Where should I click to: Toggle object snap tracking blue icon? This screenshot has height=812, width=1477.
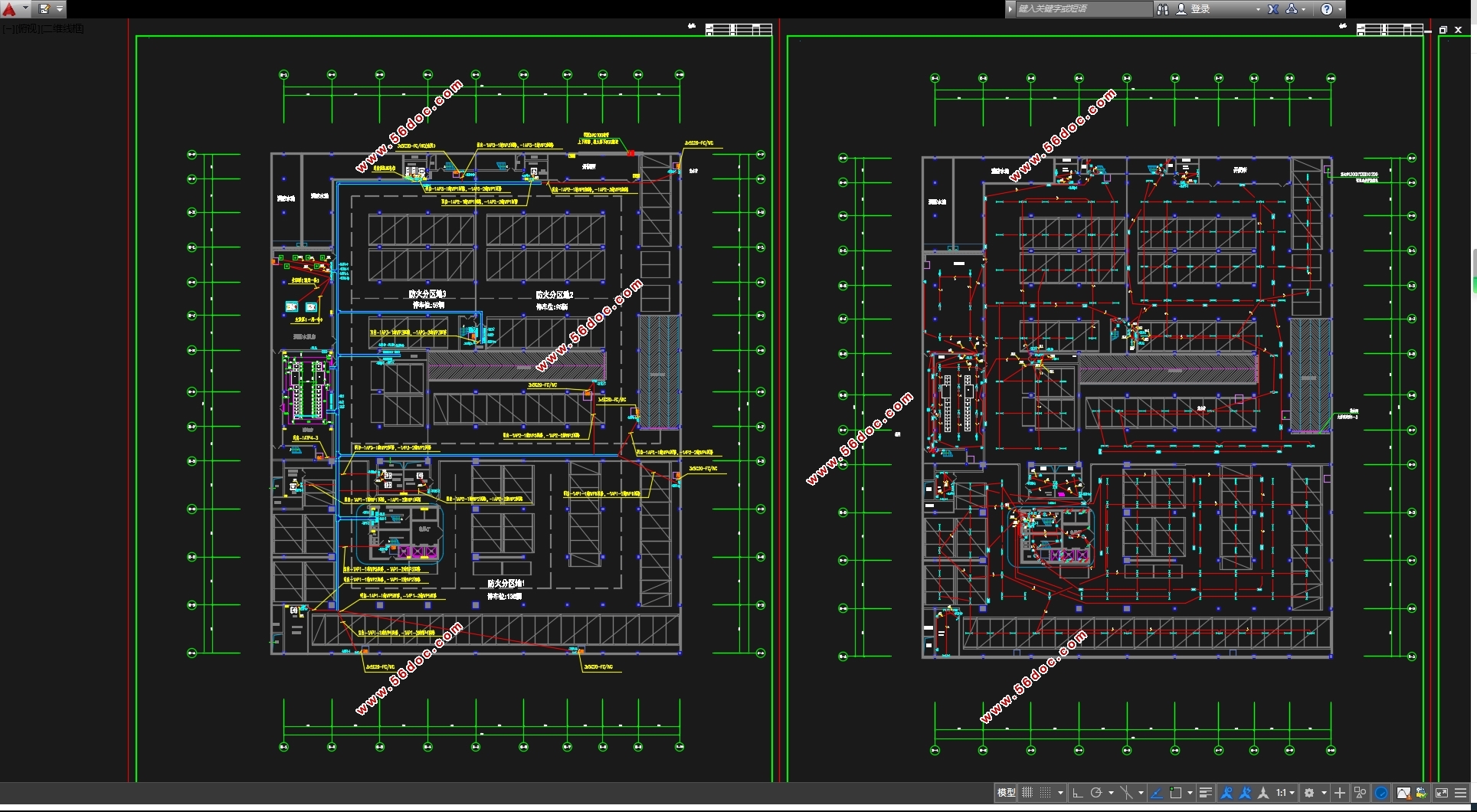click(x=1157, y=793)
